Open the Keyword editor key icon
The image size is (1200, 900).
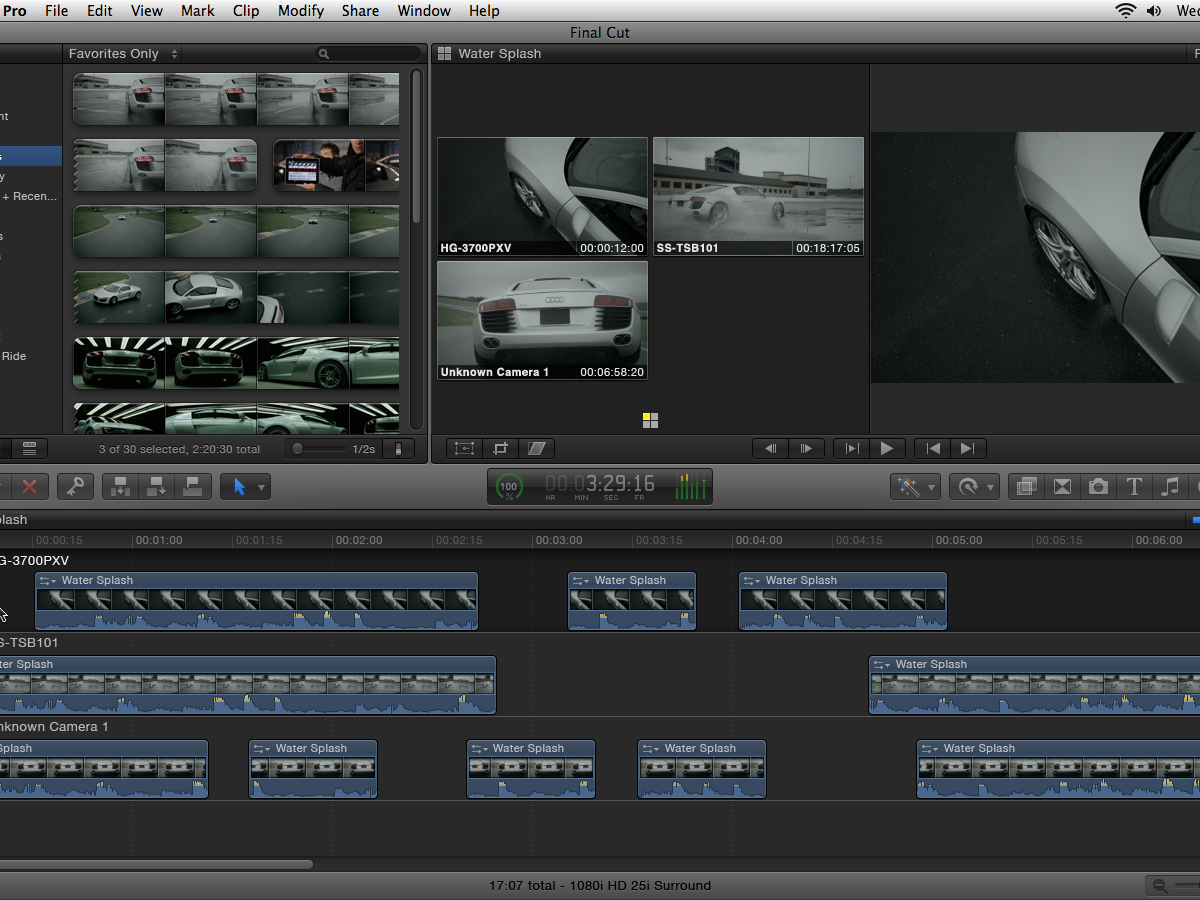pos(75,487)
